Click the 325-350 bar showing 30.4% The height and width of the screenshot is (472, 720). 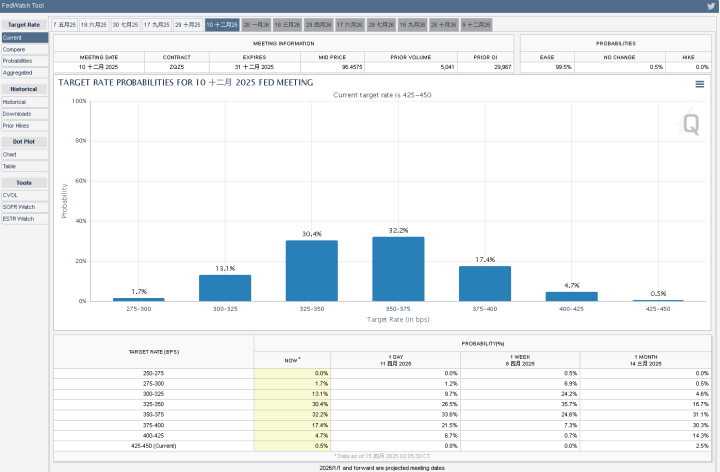point(311,271)
